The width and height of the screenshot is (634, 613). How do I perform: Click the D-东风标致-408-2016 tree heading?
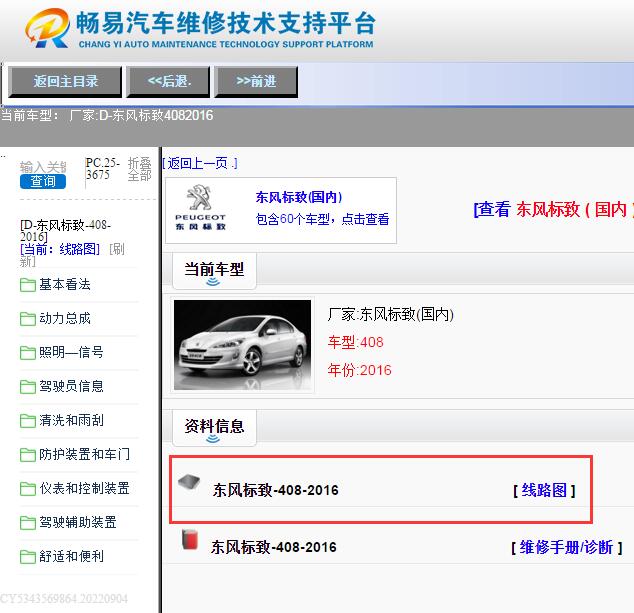[x=65, y=230]
